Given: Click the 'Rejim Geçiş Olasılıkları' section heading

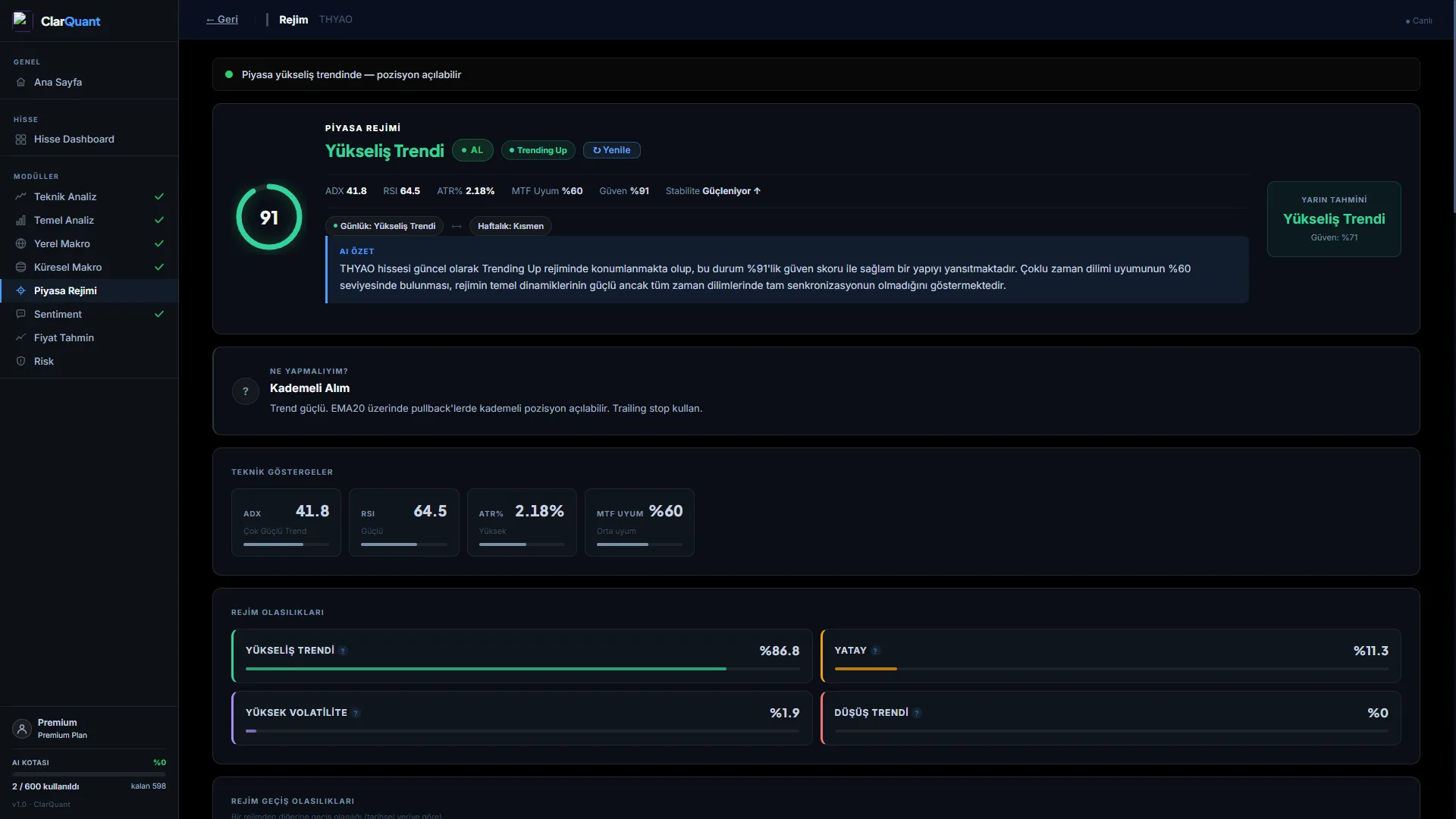Looking at the screenshot, I should pyautogui.click(x=293, y=802).
